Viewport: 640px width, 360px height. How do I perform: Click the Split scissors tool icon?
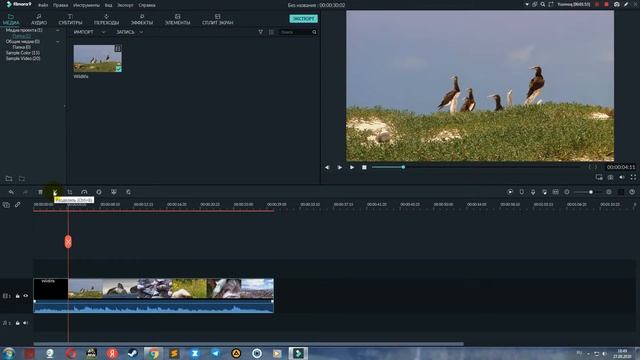click(55, 192)
